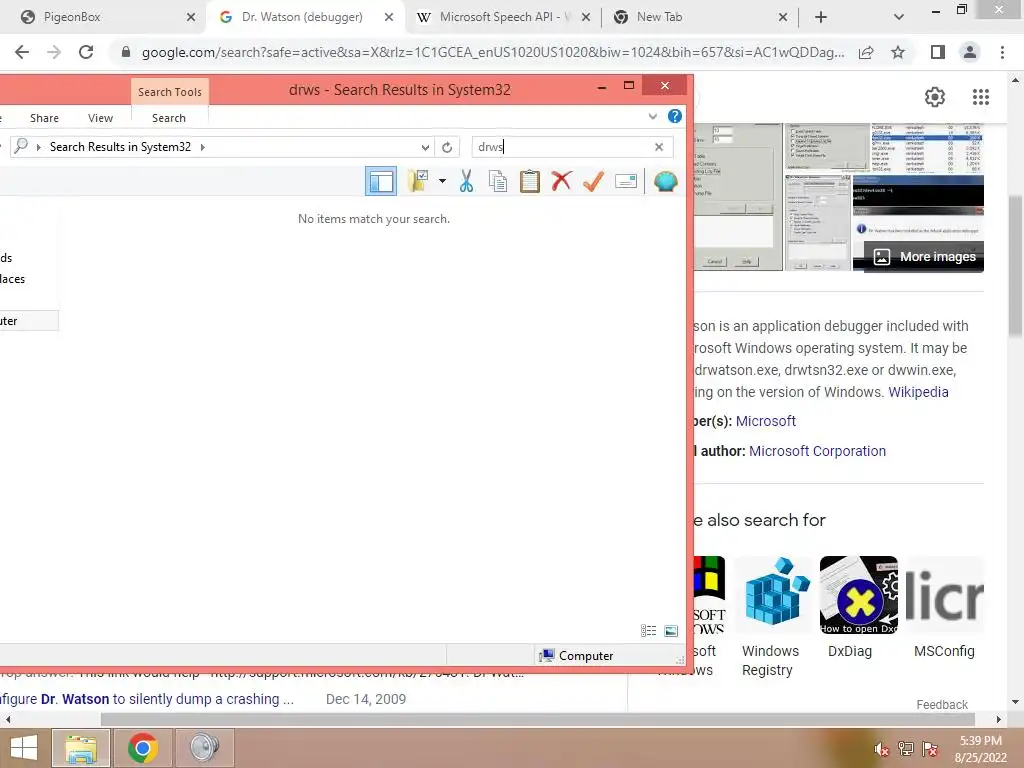Image resolution: width=1024 pixels, height=768 pixels.
Task: Open Chrome from taskbar
Action: coord(143,748)
